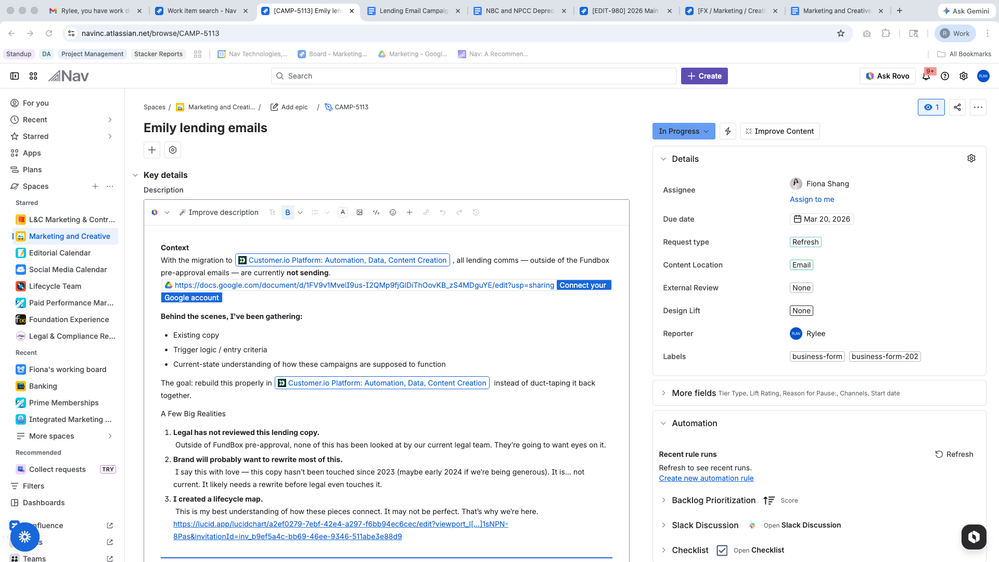Toggle the sidebar collapse icon
The width and height of the screenshot is (999, 562).
click(14, 76)
